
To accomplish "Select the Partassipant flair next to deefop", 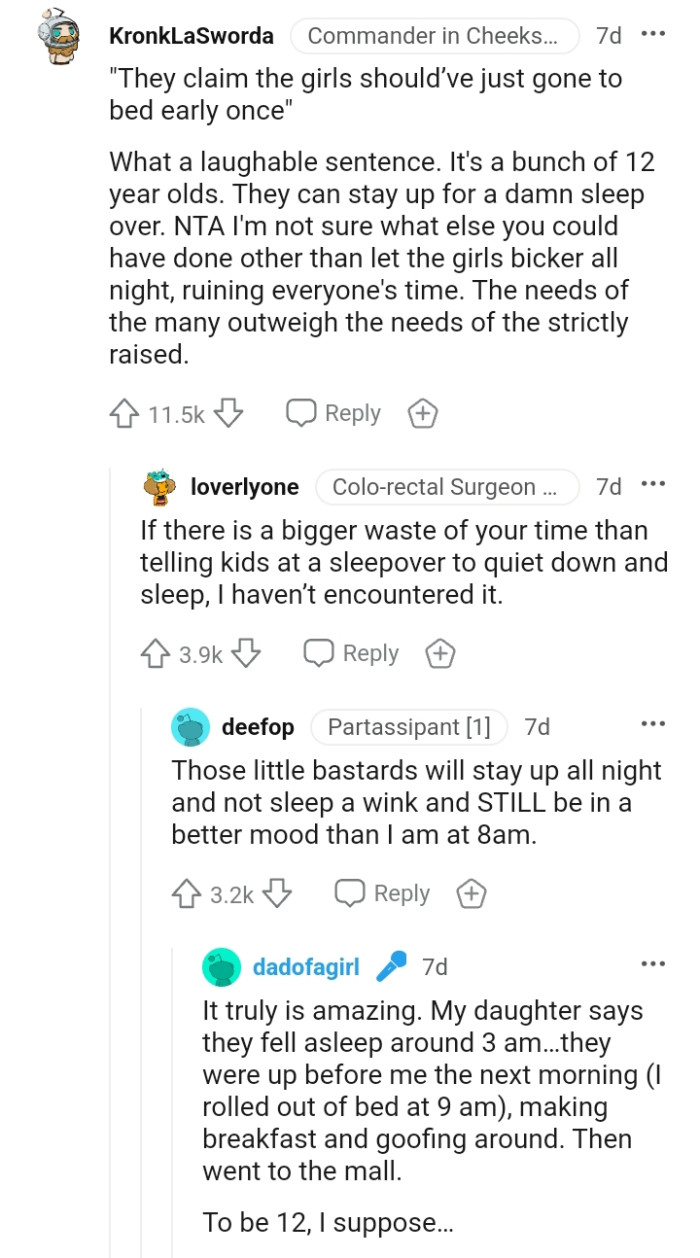I will pyautogui.click(x=409, y=727).
